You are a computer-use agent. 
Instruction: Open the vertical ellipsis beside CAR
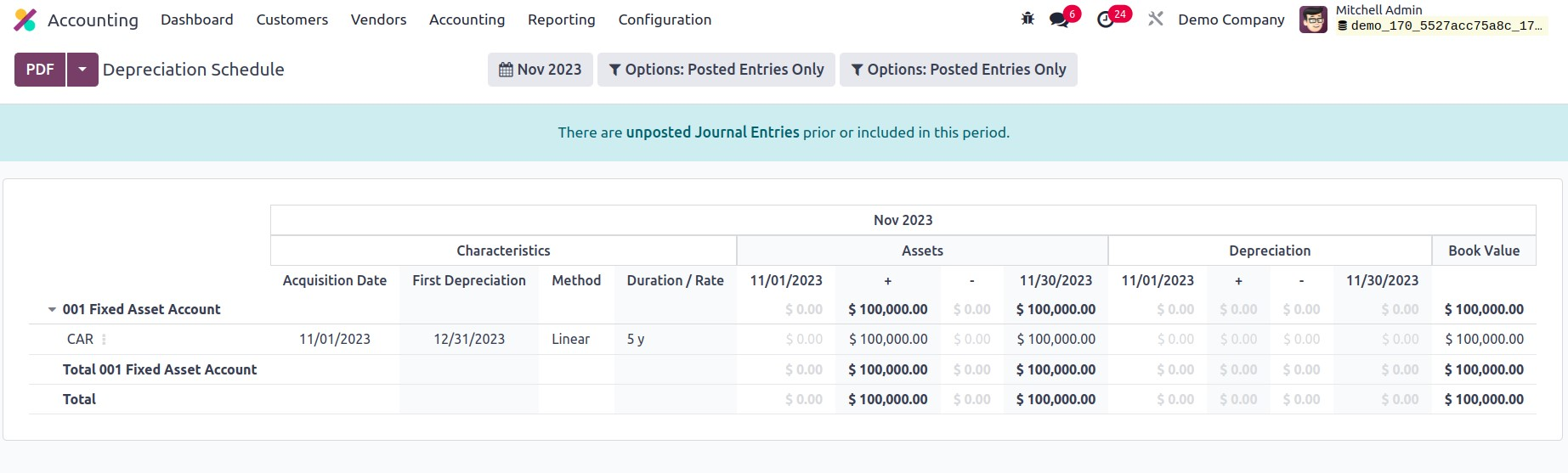click(x=105, y=340)
